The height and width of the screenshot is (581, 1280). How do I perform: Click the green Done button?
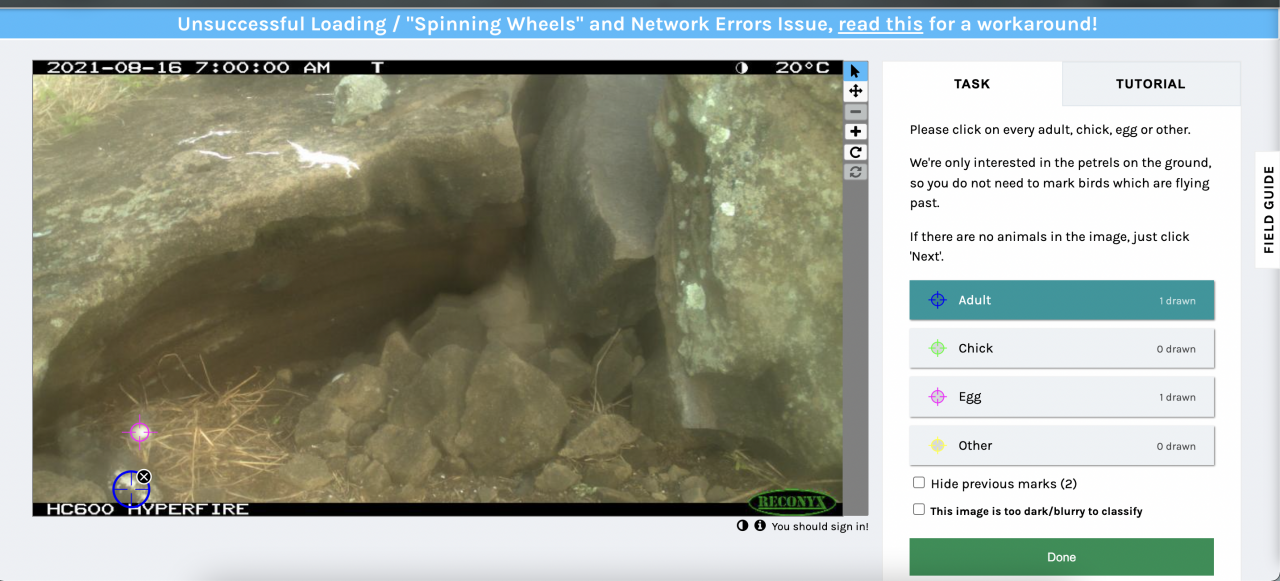tap(1062, 557)
